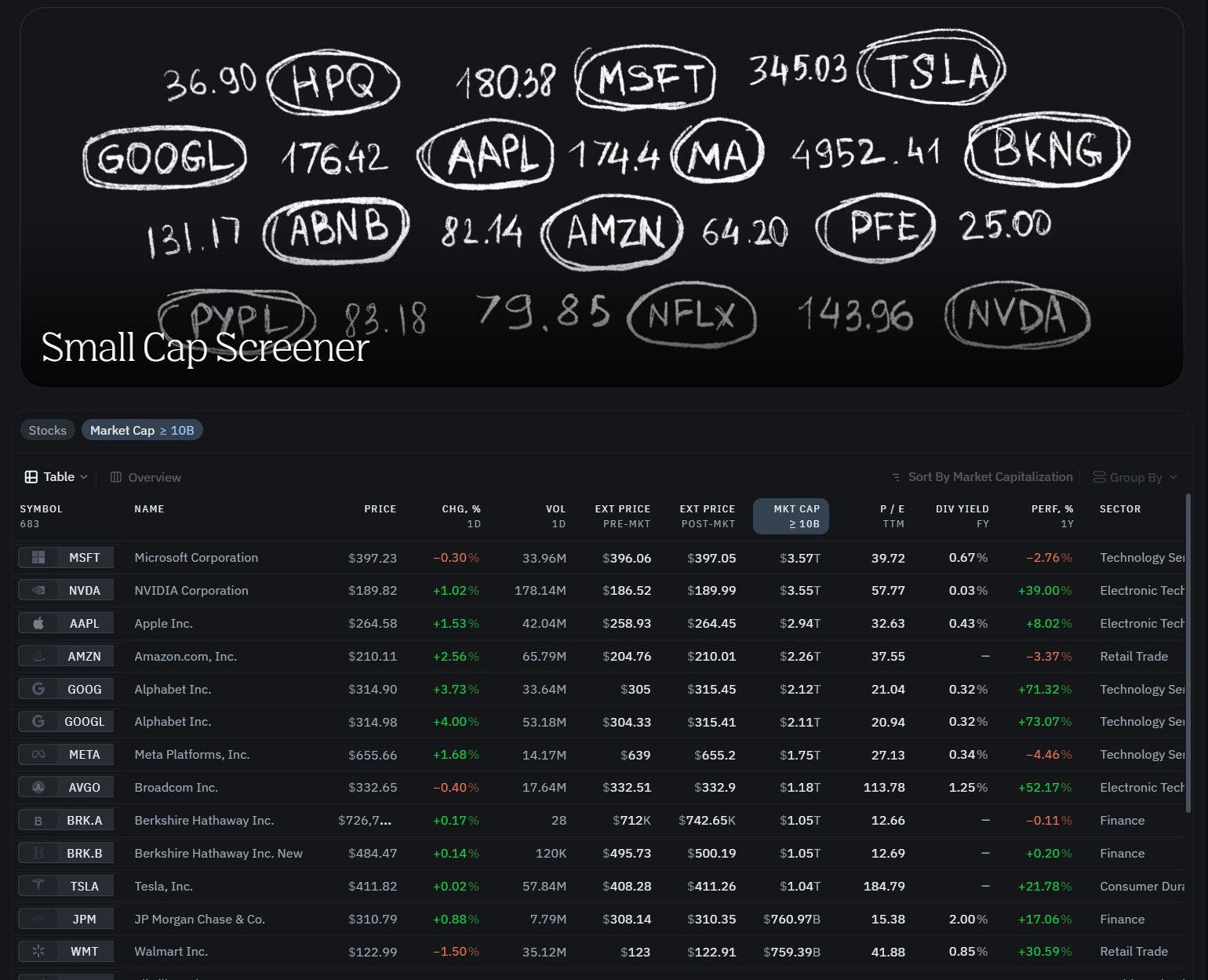Sort by the MKT CAP column header
The width and height of the screenshot is (1208, 980).
tap(791, 516)
